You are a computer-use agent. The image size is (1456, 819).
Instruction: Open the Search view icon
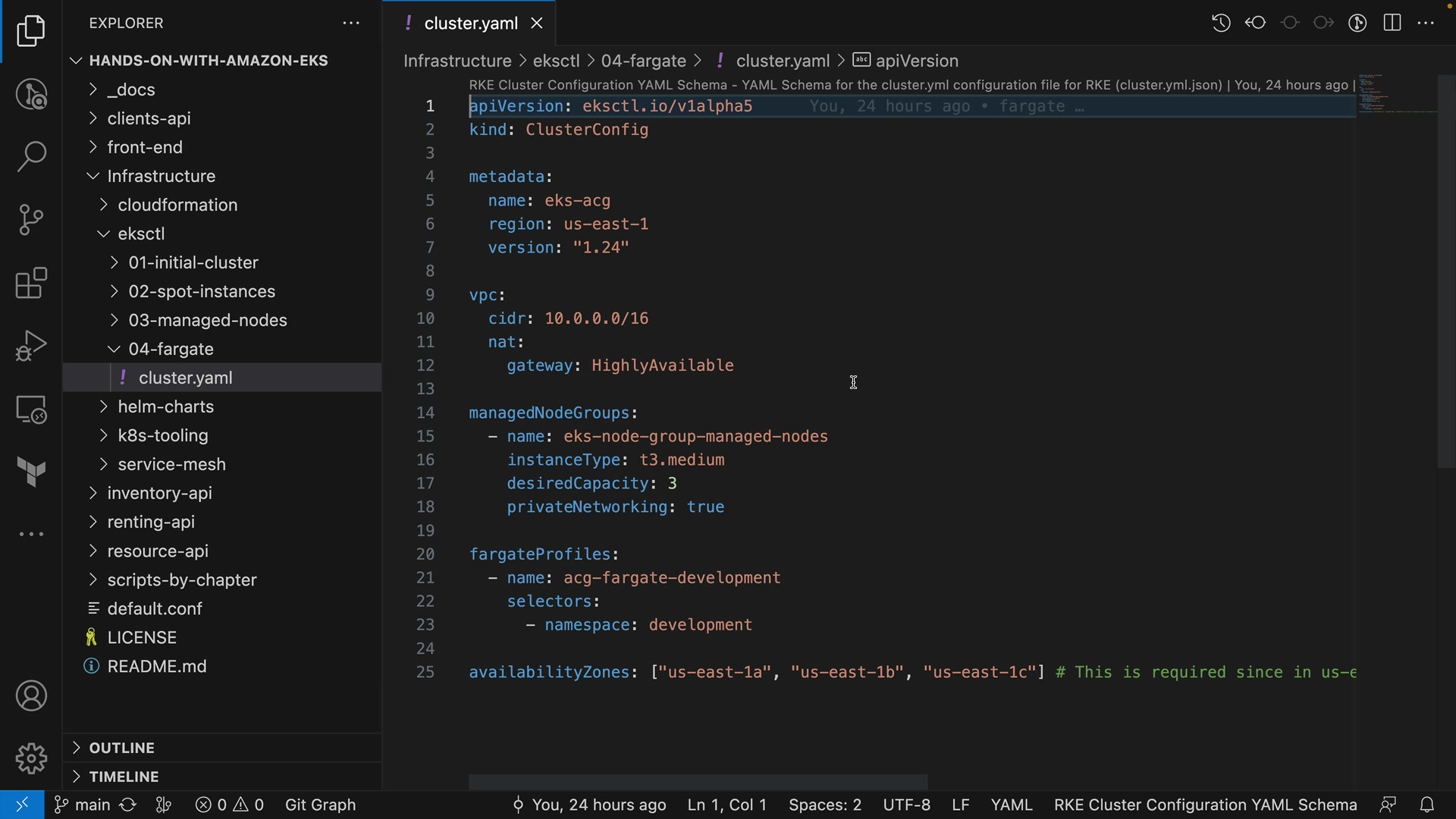[x=31, y=157]
